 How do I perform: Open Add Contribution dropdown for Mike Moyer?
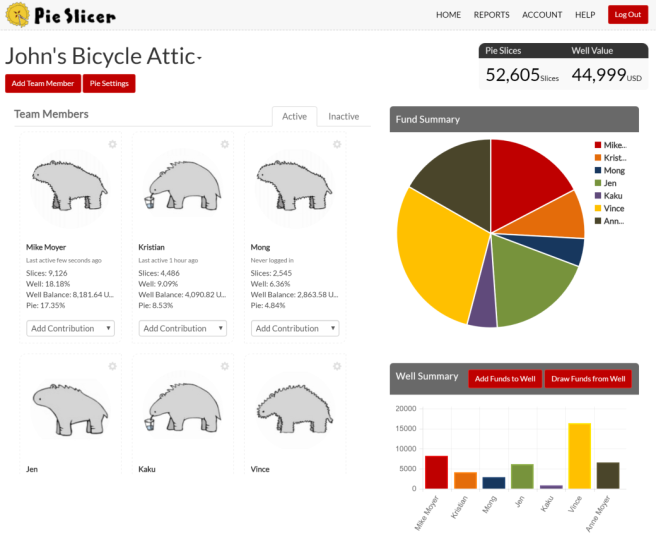coord(70,328)
